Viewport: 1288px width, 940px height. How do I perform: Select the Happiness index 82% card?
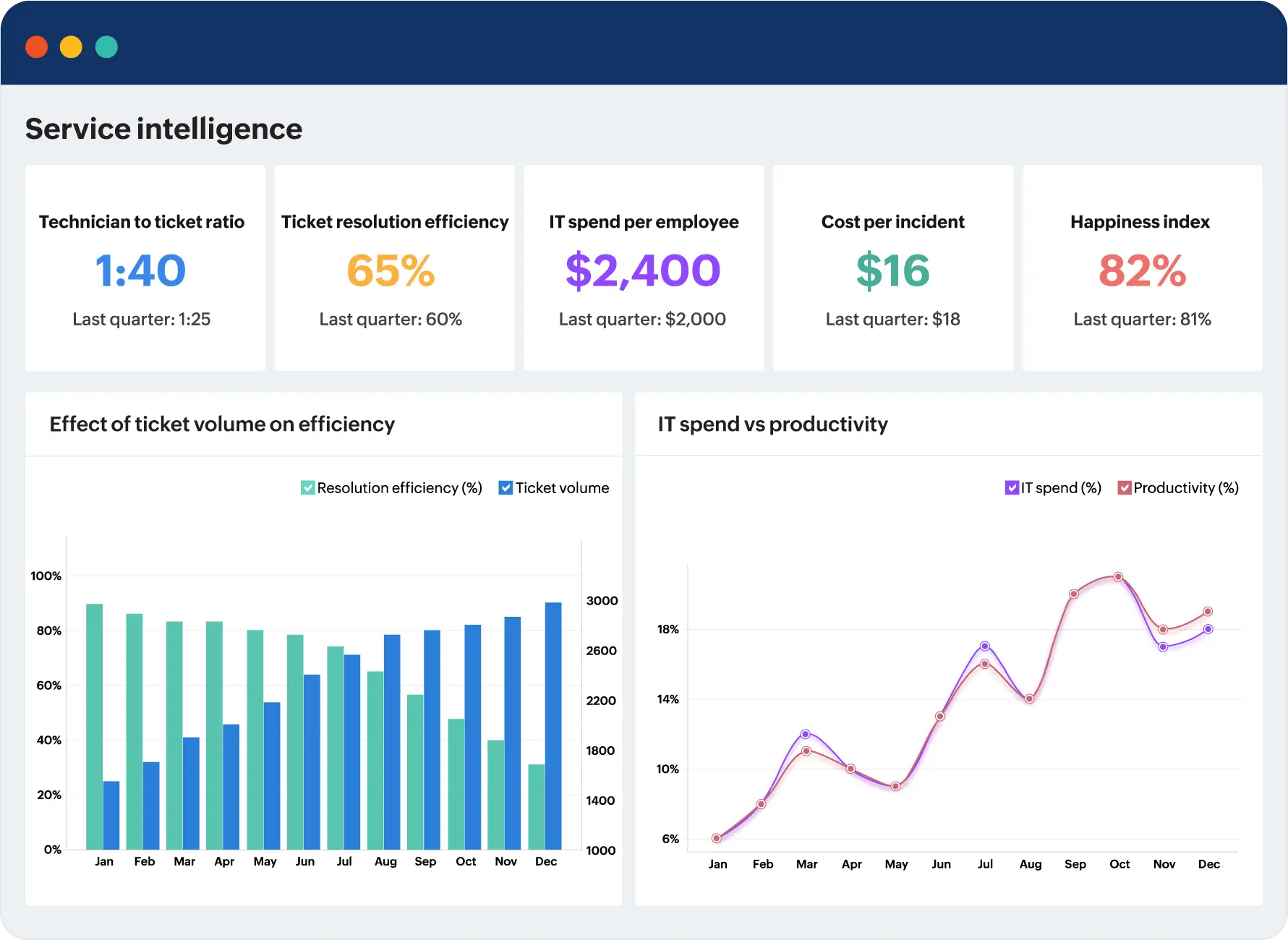[x=1142, y=268]
